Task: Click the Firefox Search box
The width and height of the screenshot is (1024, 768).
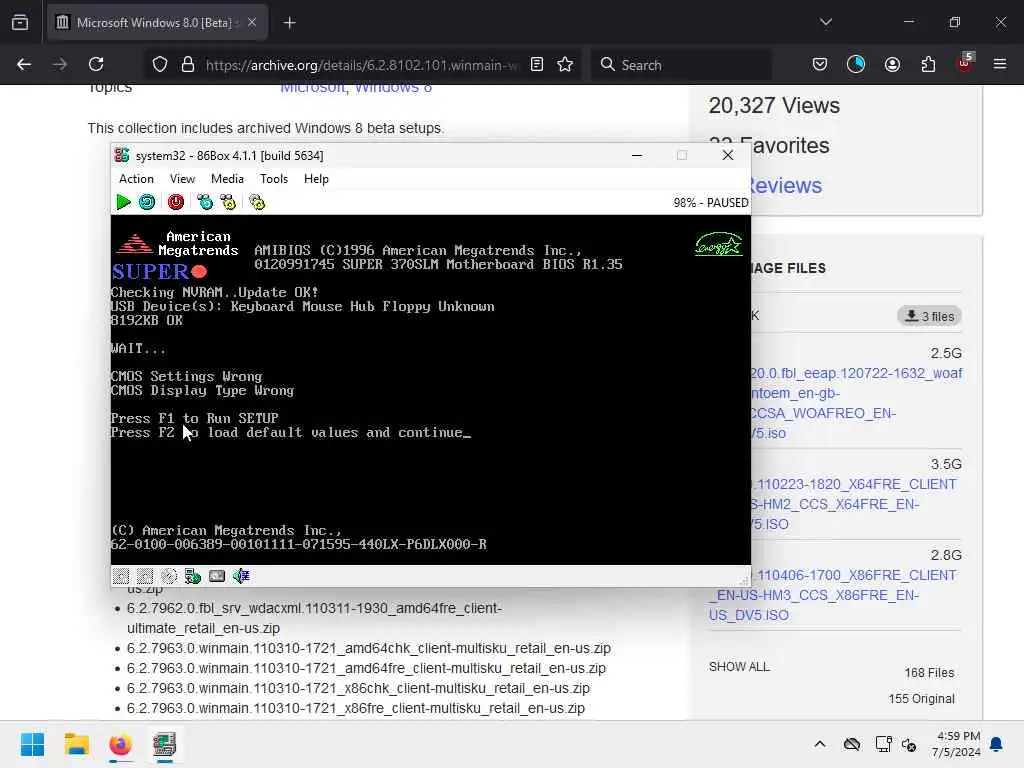Action: pos(681,65)
